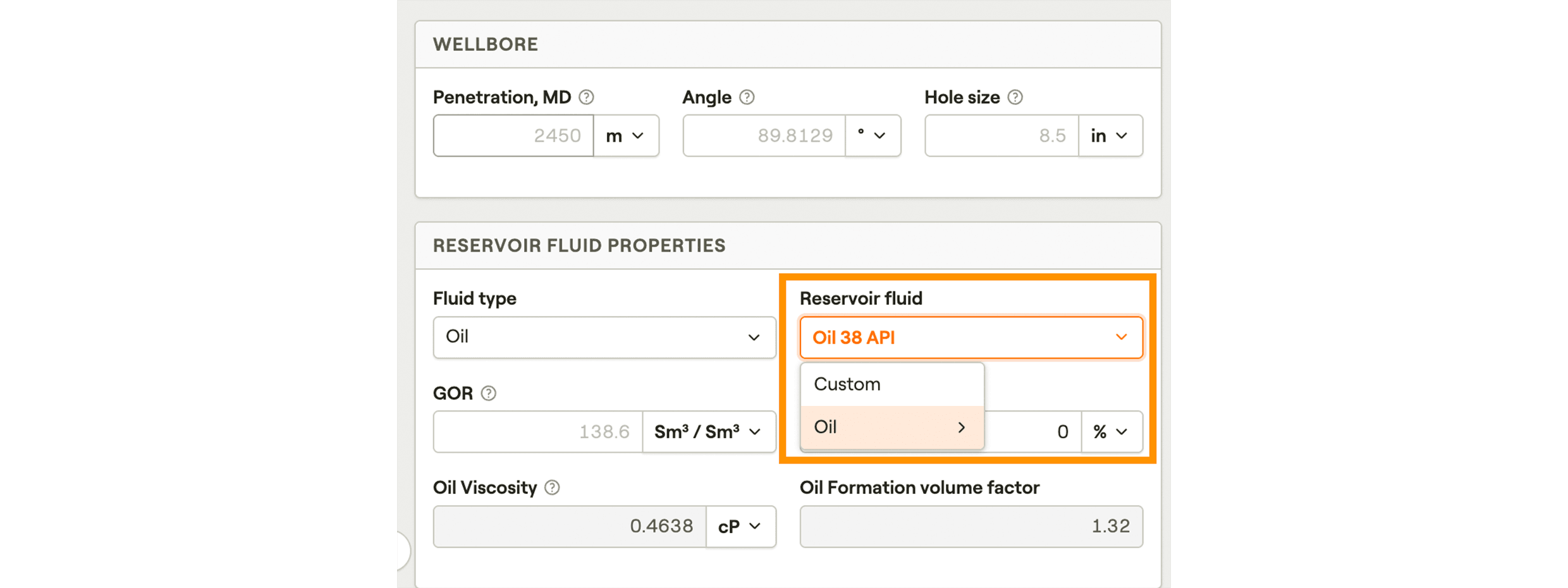Expand the Fluid type dropdown

pos(604,337)
